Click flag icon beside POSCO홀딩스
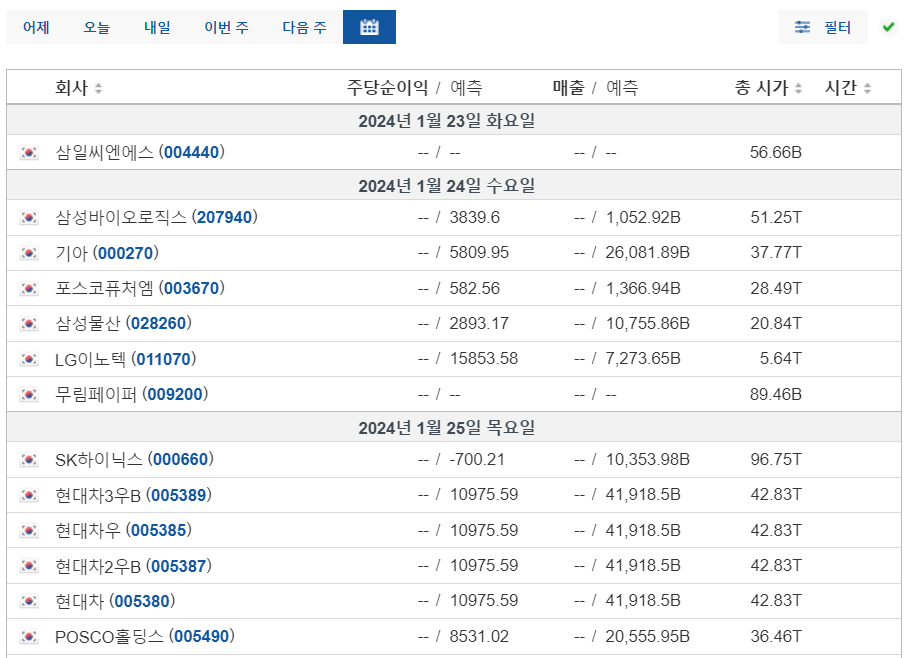 [x=29, y=637]
